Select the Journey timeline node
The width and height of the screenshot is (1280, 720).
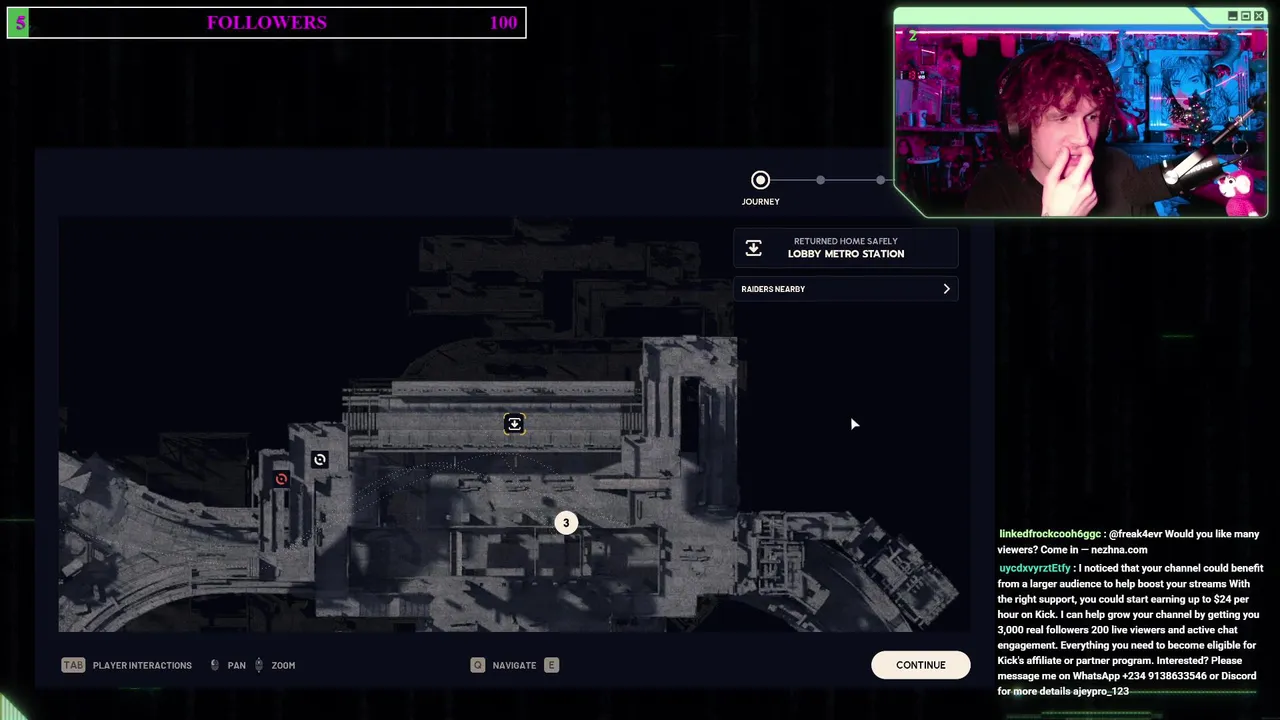click(x=760, y=180)
